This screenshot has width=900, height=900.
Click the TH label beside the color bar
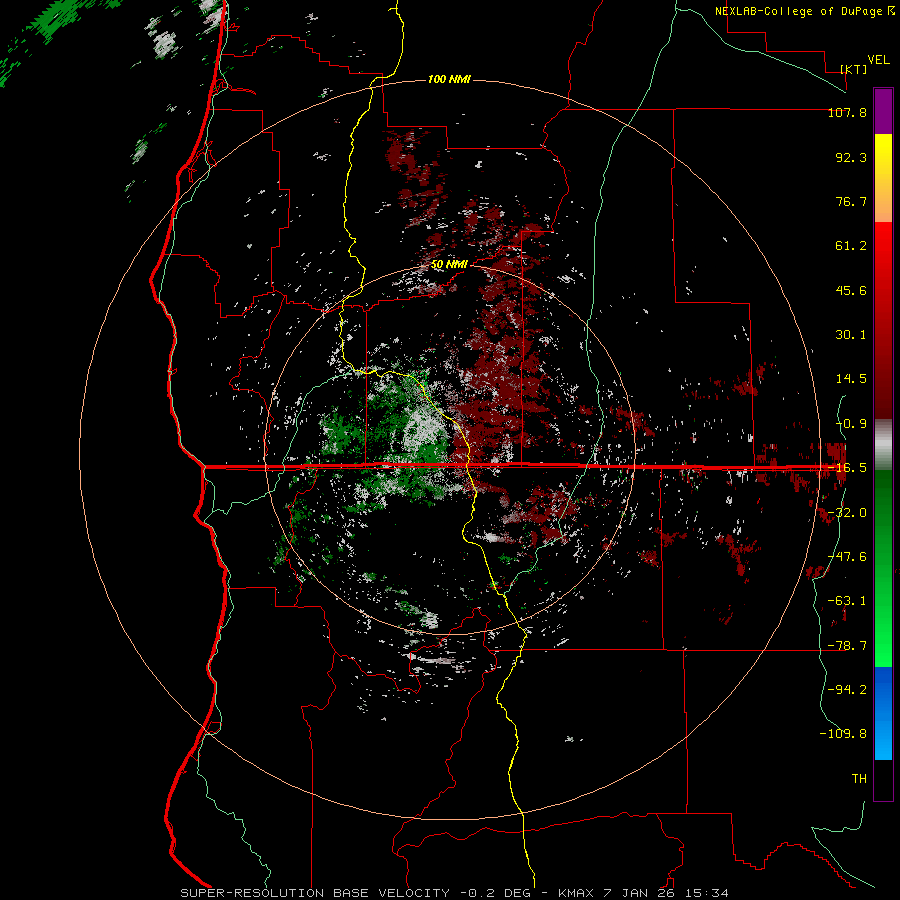click(859, 779)
